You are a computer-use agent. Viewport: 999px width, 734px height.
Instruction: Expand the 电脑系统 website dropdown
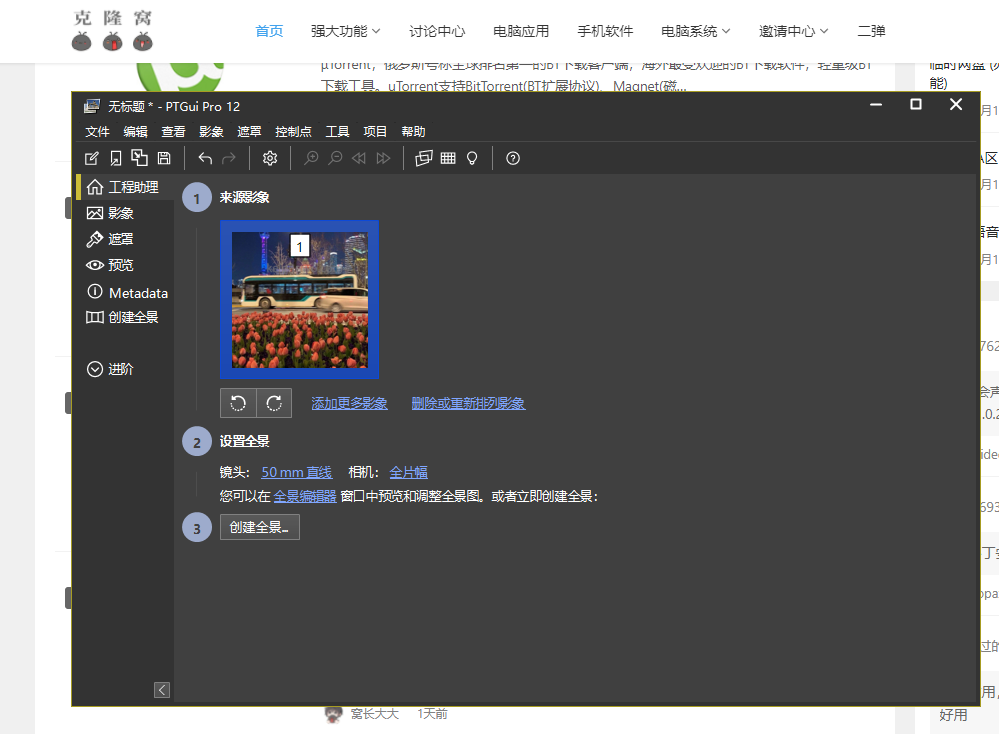pos(695,31)
